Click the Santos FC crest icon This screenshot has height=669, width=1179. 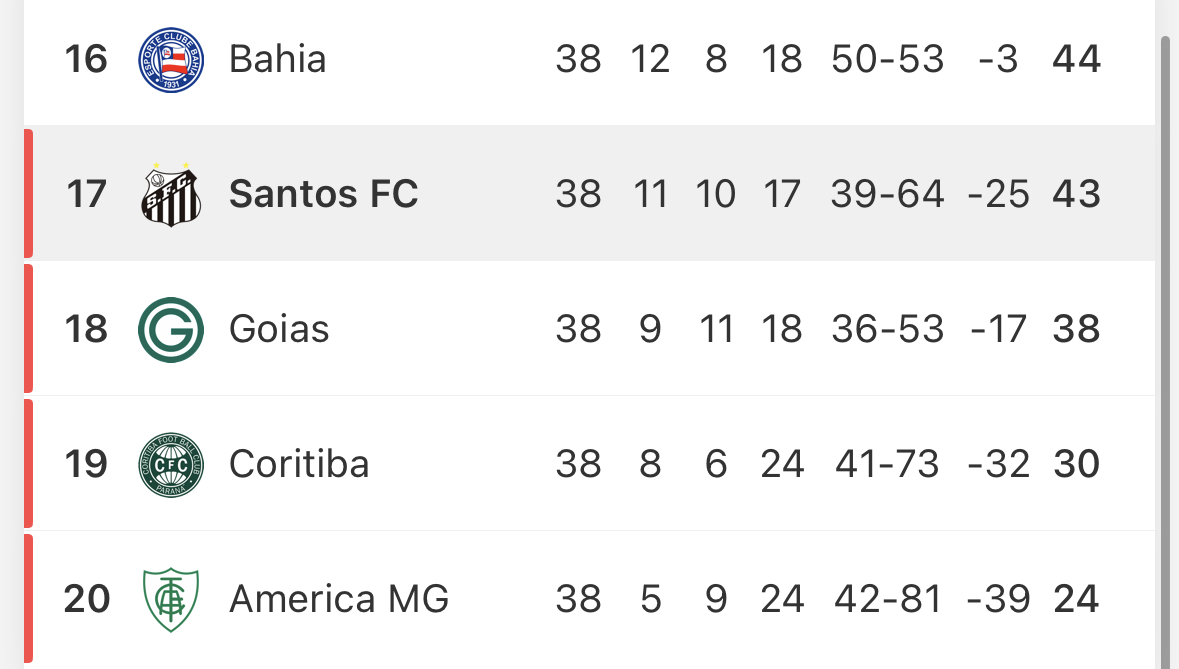point(171,195)
